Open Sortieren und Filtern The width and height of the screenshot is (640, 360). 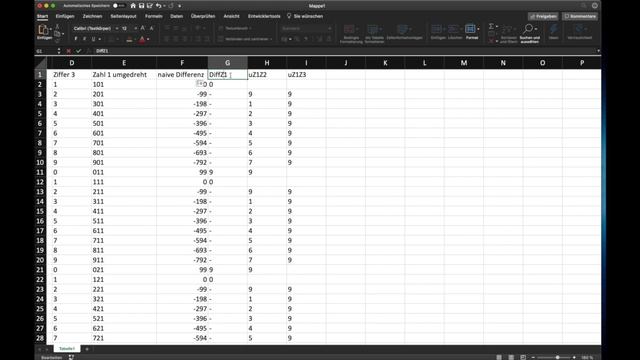(509, 33)
